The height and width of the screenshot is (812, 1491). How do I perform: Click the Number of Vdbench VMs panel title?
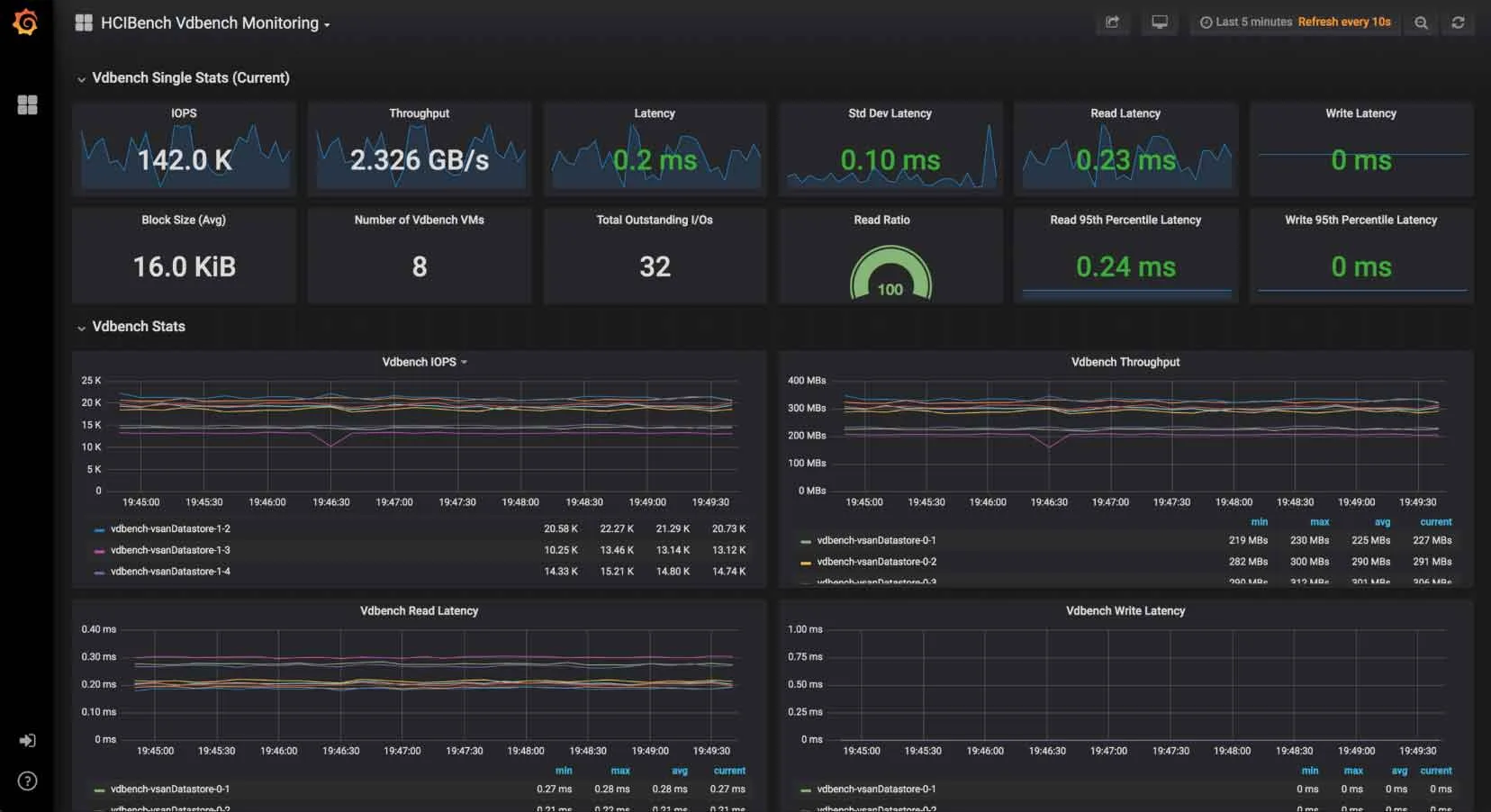420,220
